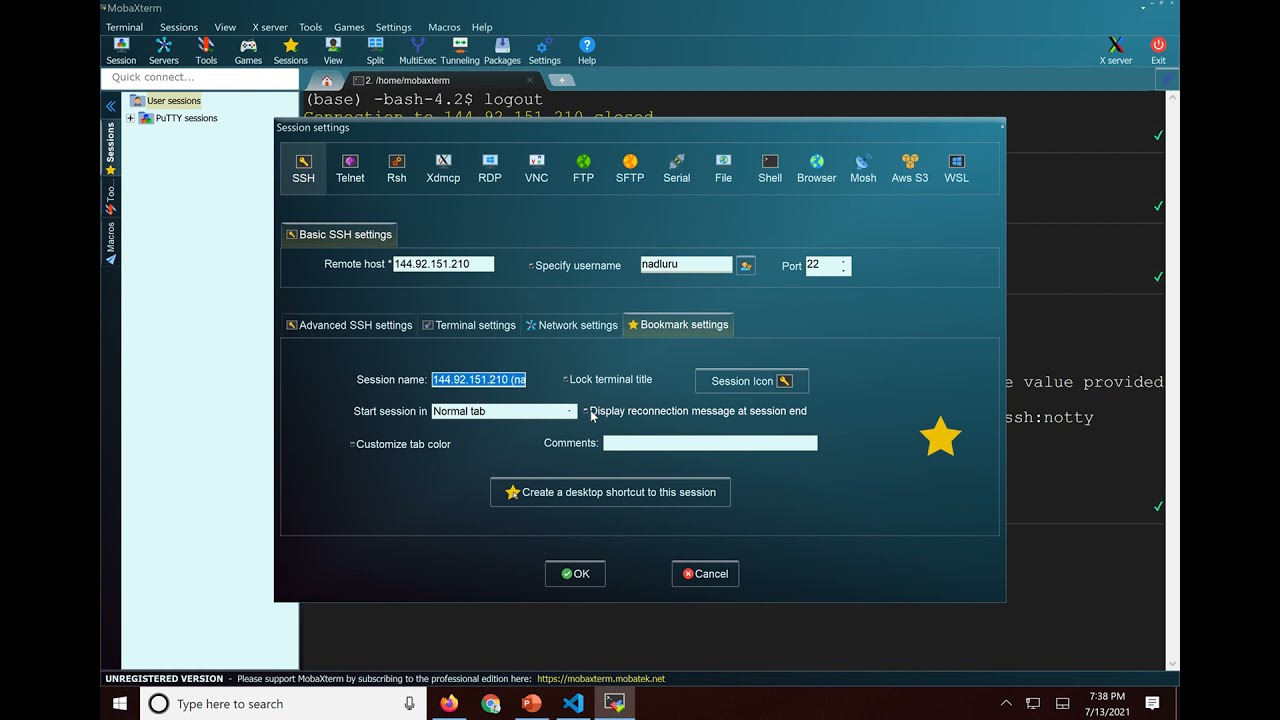Open Advanced SSH settings tab
Viewport: 1280px width, 720px height.
tap(349, 325)
